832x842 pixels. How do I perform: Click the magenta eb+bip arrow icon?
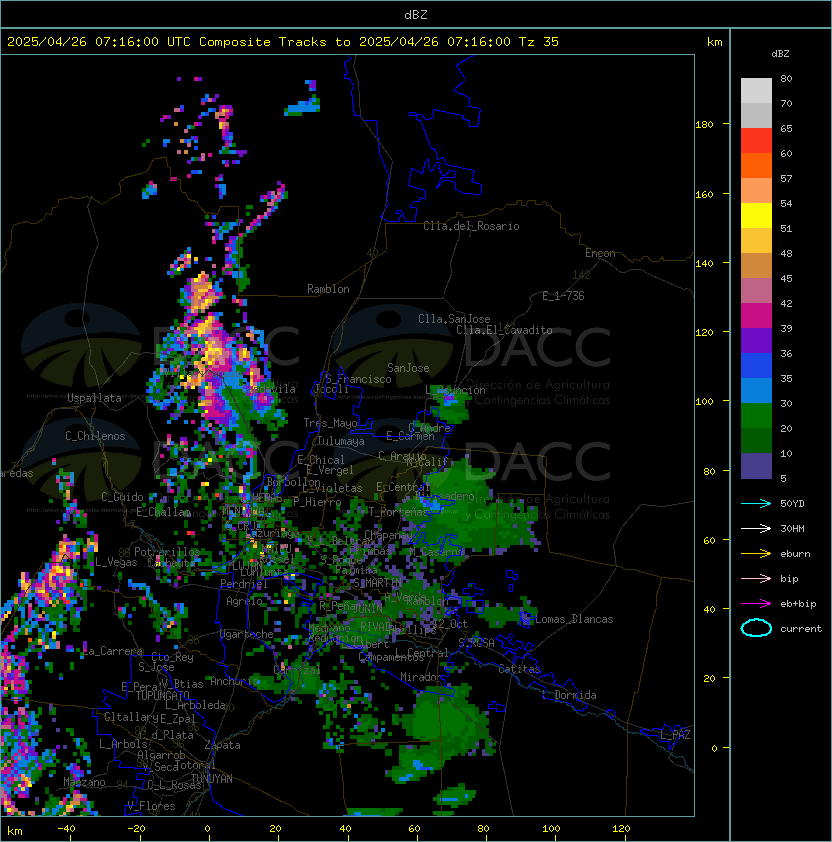(x=756, y=604)
